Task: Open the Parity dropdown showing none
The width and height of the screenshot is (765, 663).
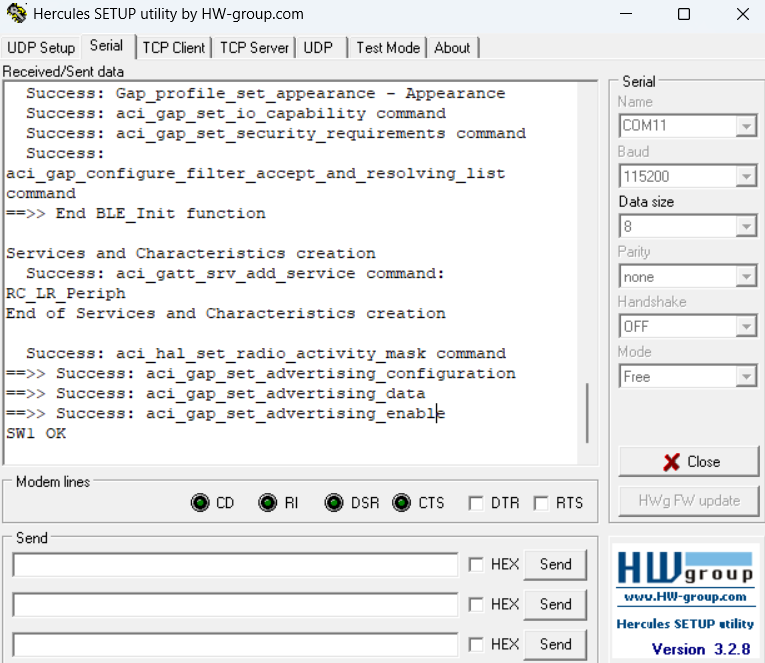Action: pyautogui.click(x=746, y=277)
